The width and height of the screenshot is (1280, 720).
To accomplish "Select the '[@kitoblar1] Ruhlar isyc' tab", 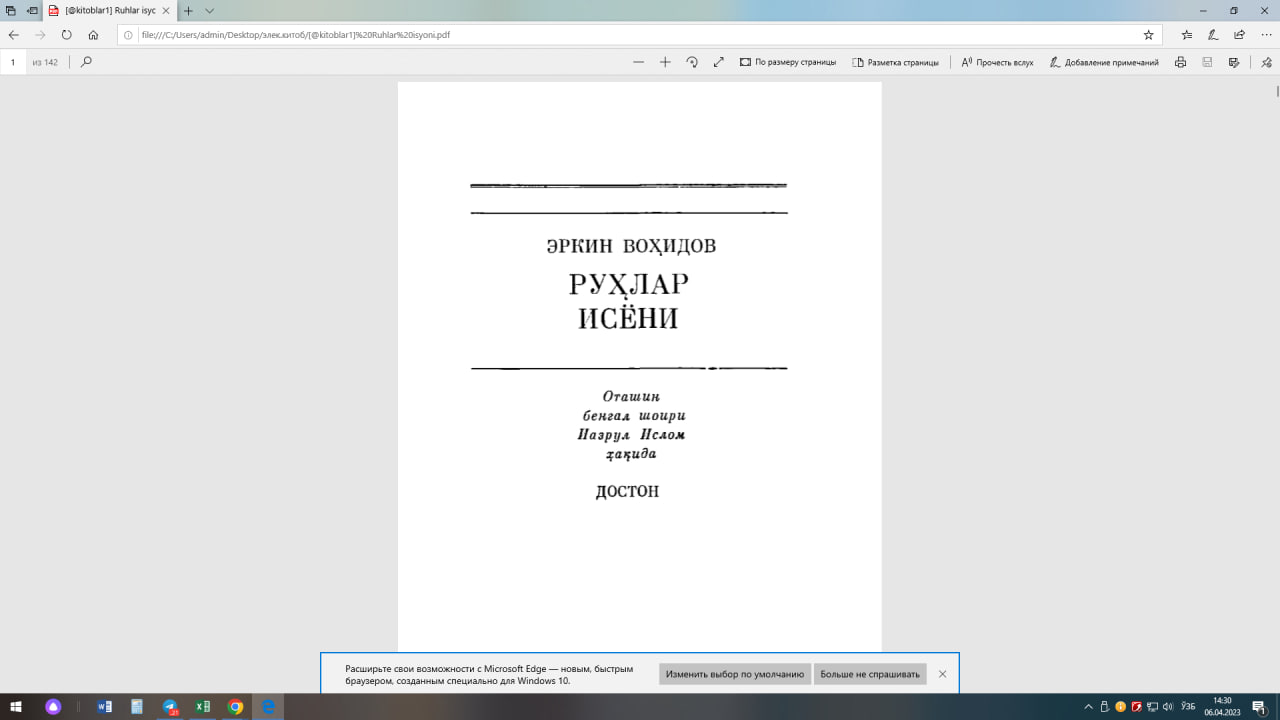I will point(108,11).
